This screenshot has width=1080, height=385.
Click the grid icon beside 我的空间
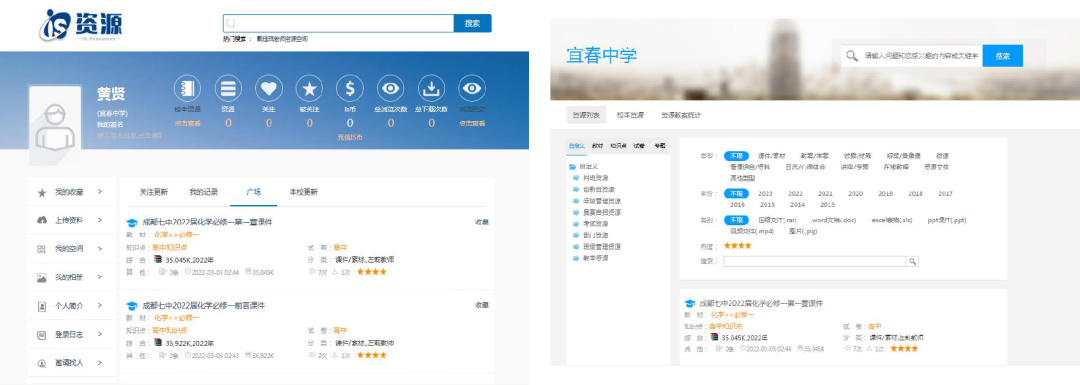point(41,249)
